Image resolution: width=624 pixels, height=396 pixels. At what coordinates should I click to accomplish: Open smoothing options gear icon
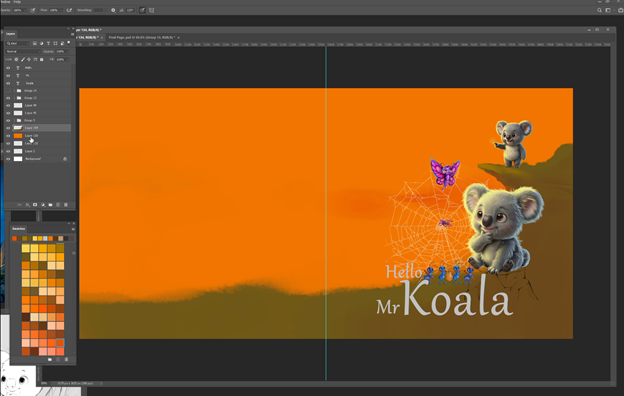(113, 10)
